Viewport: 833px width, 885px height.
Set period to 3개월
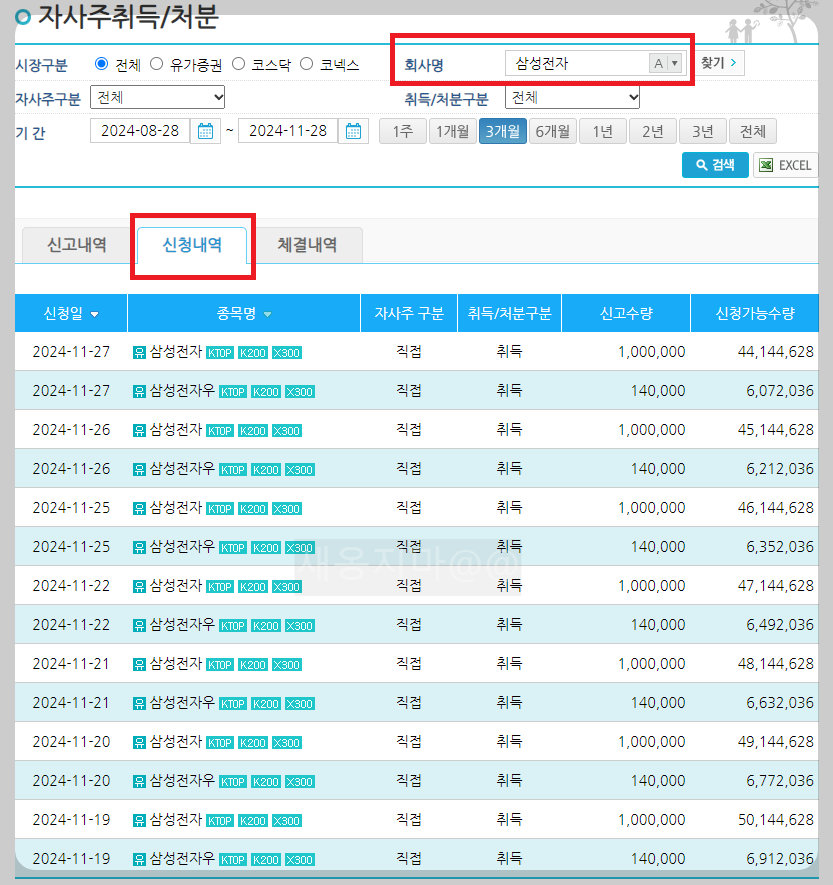(503, 132)
